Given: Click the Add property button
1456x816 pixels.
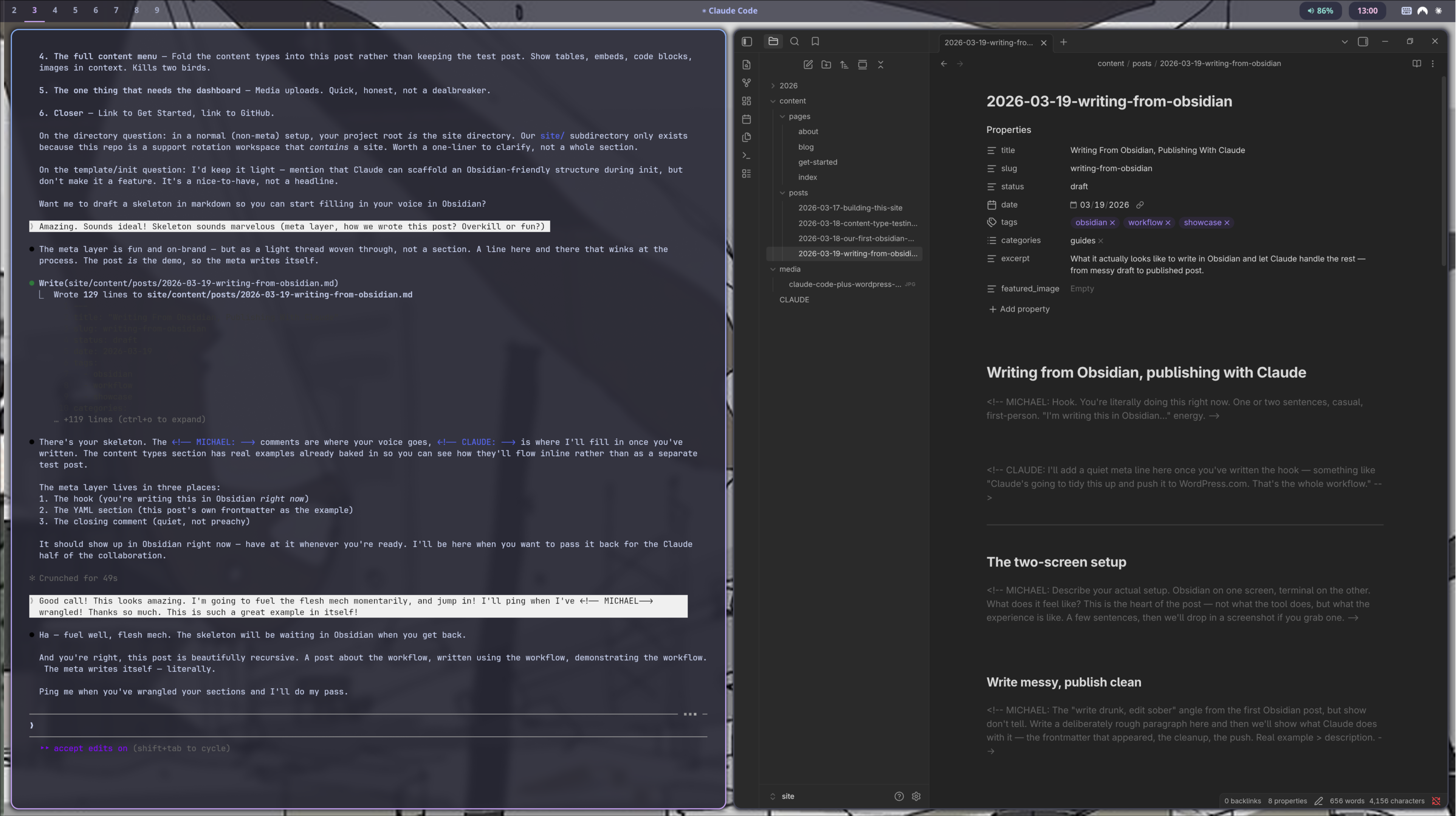Looking at the screenshot, I should tap(1019, 309).
